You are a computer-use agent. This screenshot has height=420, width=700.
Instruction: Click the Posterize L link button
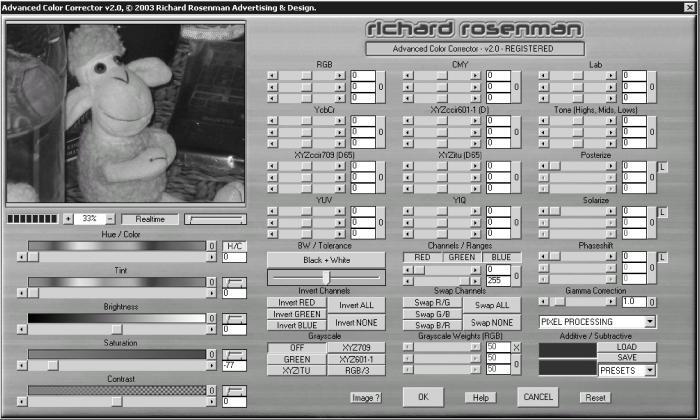pos(662,167)
